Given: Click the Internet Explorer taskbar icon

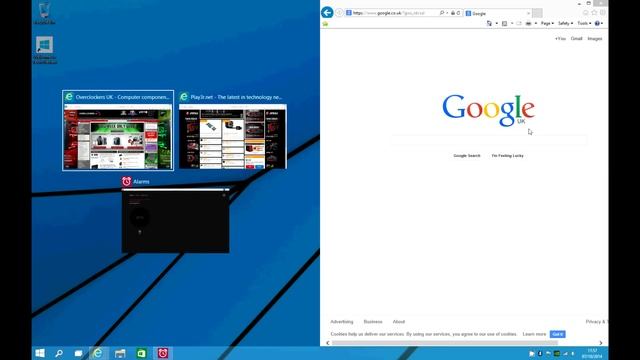Looking at the screenshot, I should 98,353.
